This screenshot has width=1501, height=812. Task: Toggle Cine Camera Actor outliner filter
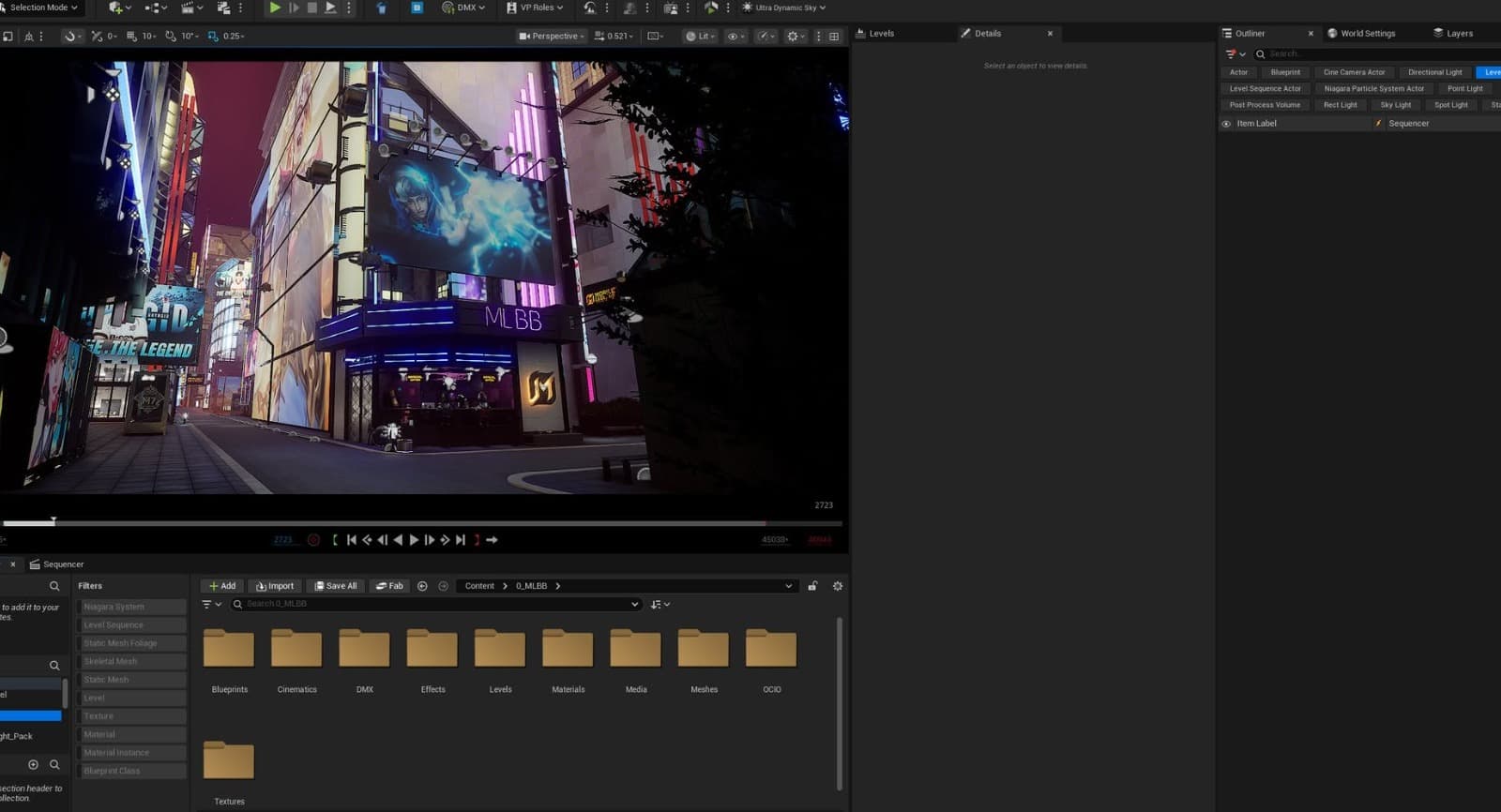pos(1354,72)
